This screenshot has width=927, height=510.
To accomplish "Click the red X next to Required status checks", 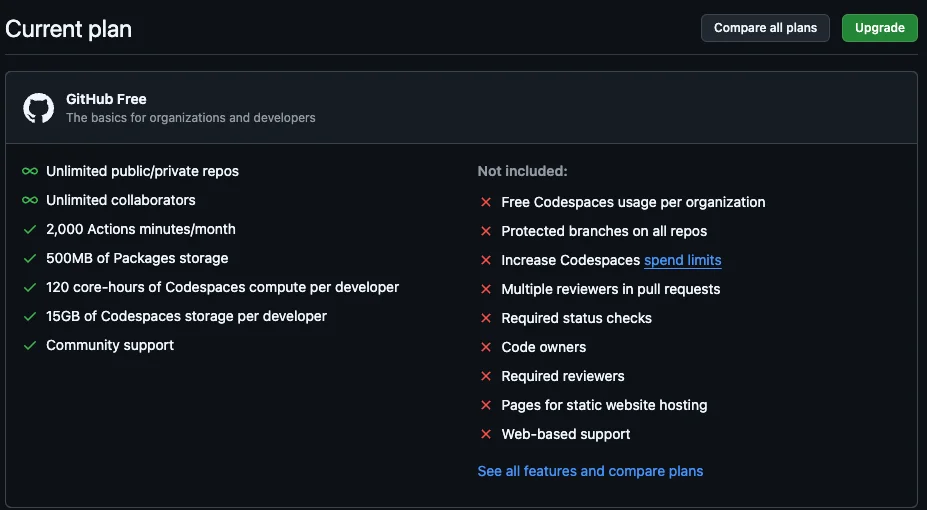I will (x=486, y=319).
